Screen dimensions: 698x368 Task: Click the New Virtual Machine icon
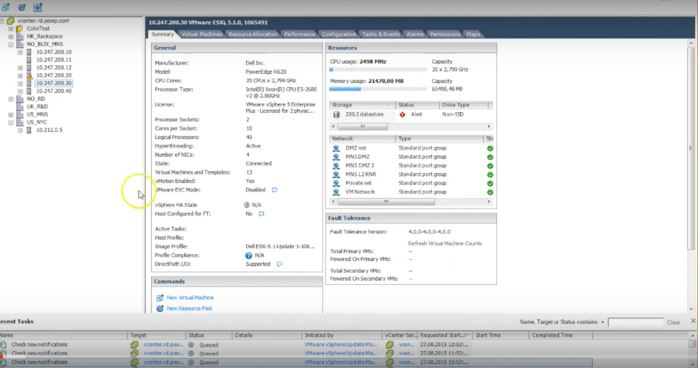[x=159, y=298]
